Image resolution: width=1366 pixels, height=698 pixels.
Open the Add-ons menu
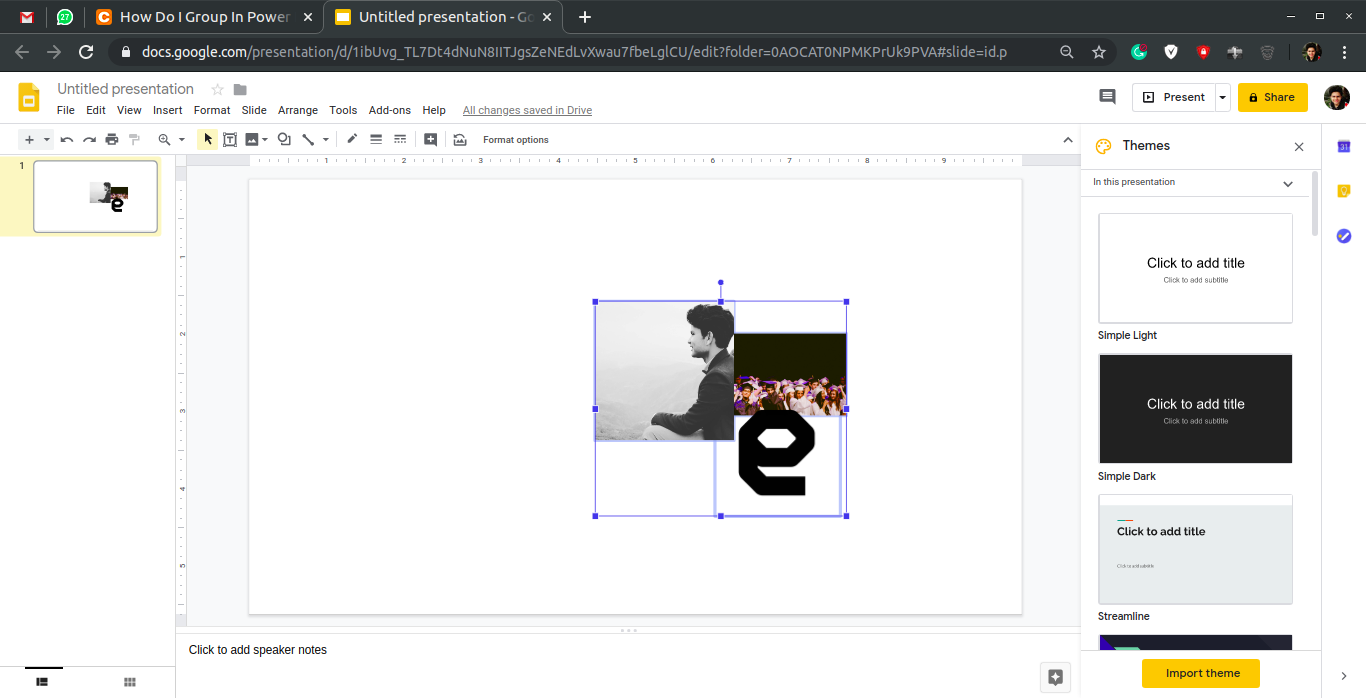click(x=390, y=110)
